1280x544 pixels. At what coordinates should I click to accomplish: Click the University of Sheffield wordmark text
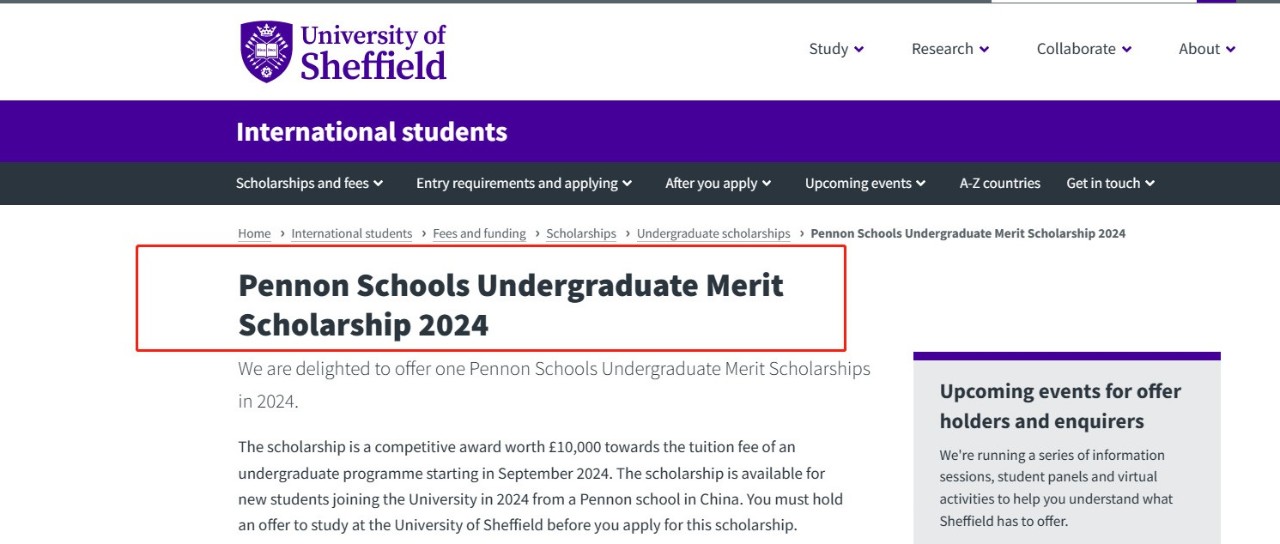(x=374, y=52)
